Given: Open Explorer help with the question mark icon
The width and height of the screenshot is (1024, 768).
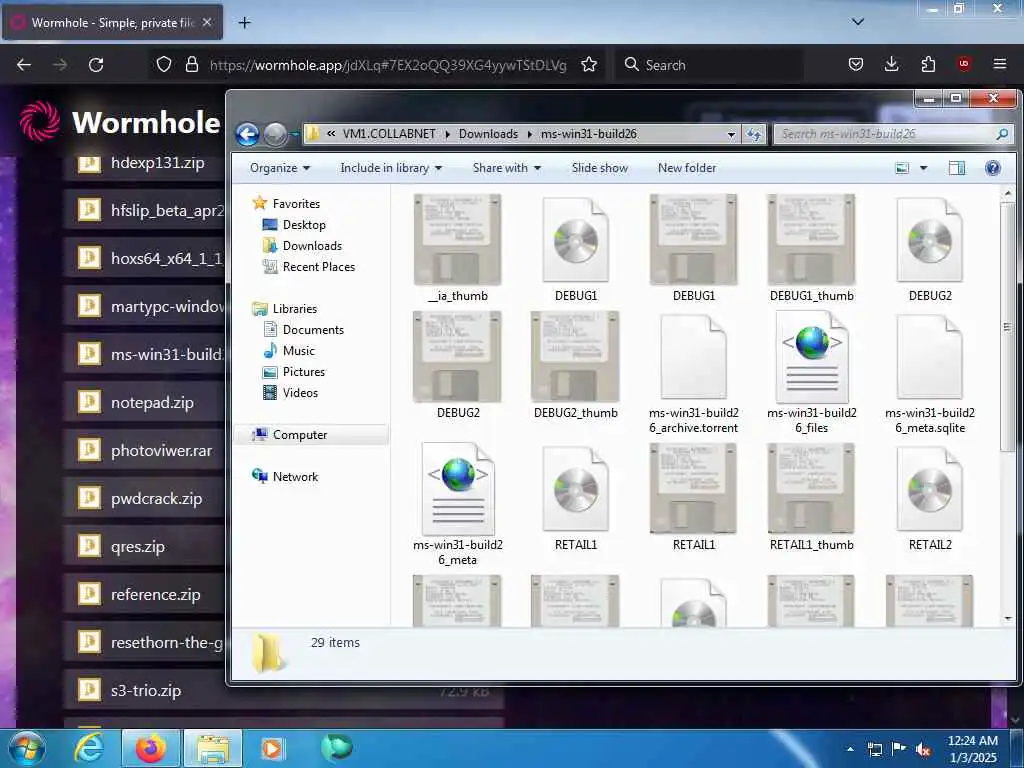Looking at the screenshot, I should pyautogui.click(x=993, y=168).
